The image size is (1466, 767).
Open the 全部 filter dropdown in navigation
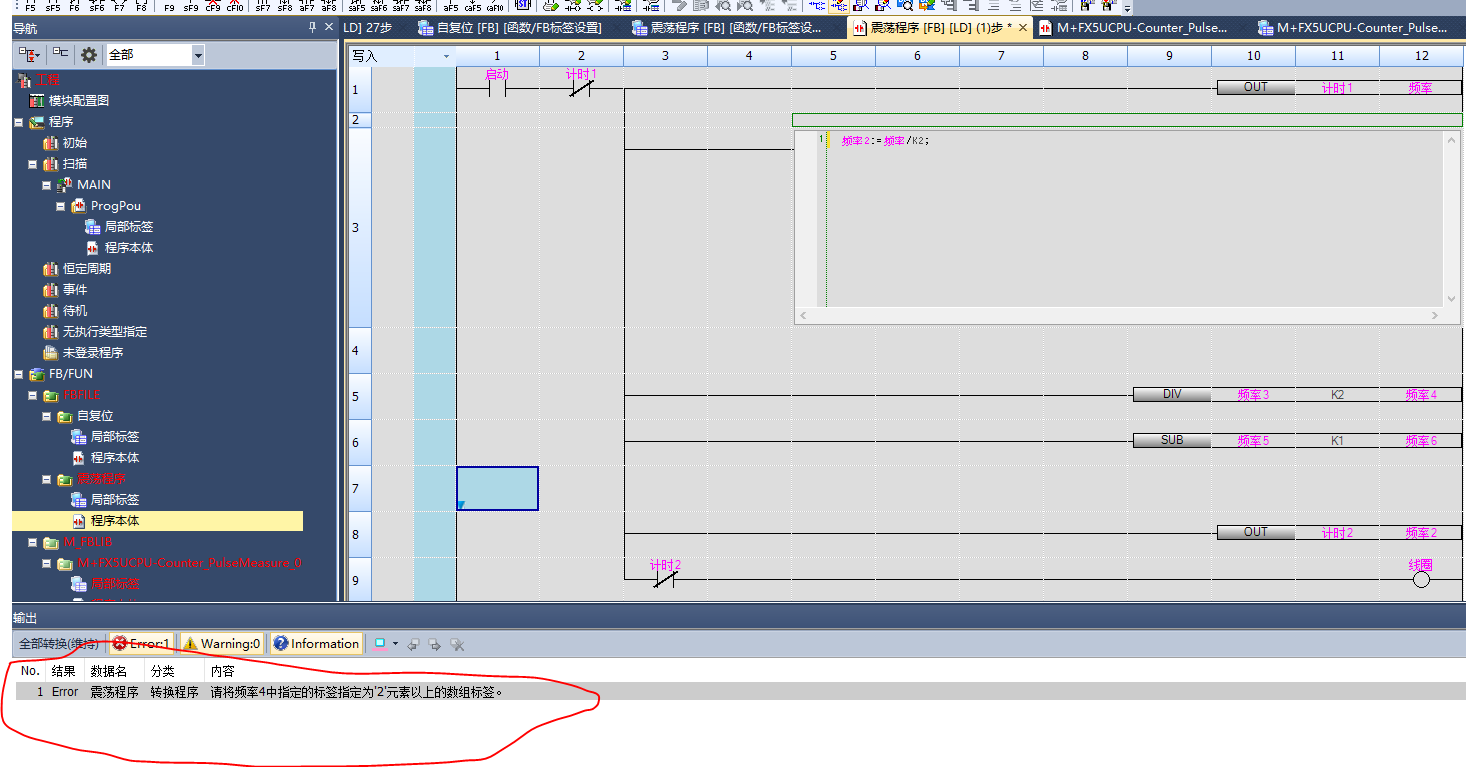tap(197, 55)
